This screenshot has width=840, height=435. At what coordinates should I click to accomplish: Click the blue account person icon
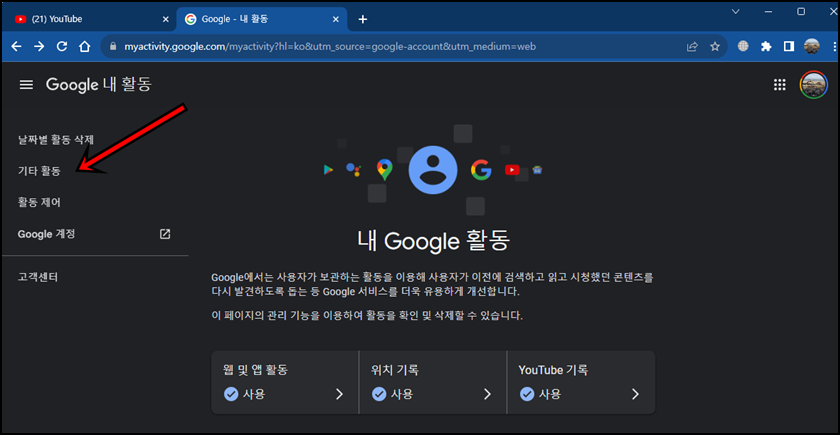433,170
